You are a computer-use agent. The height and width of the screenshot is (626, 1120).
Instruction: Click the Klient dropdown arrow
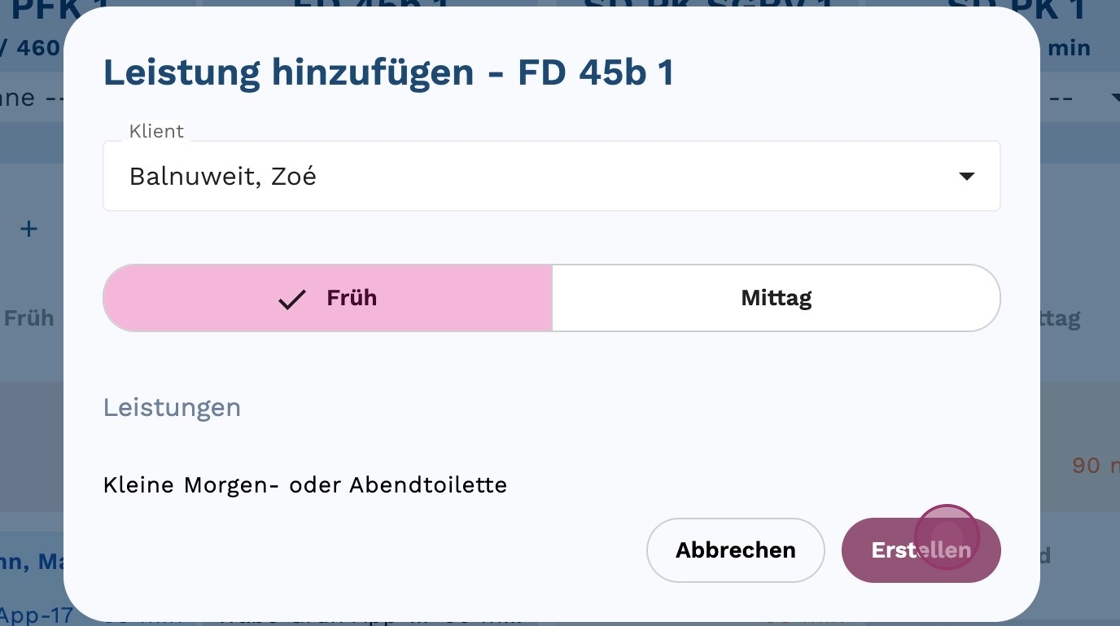point(966,177)
